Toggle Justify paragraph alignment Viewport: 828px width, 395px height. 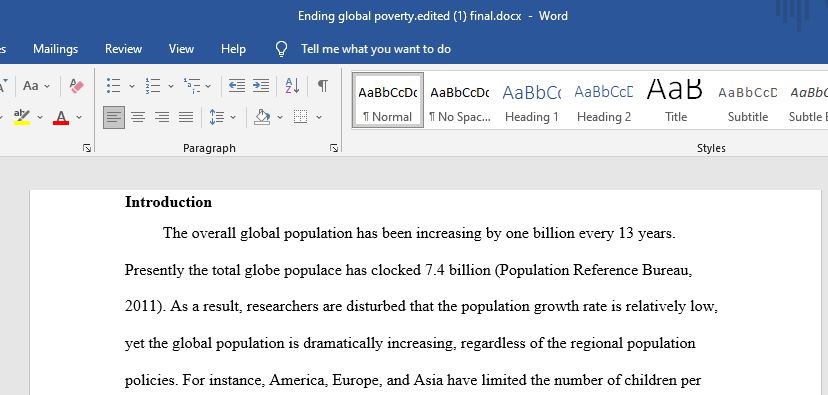186,117
